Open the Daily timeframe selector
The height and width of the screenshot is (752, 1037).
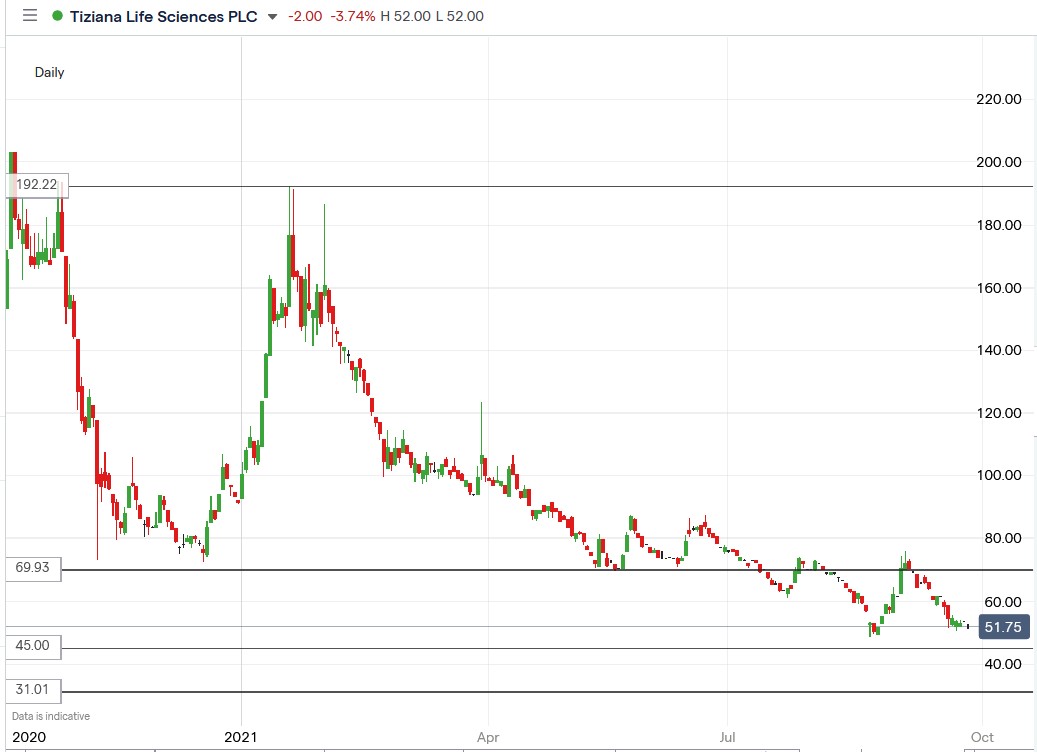[x=51, y=72]
